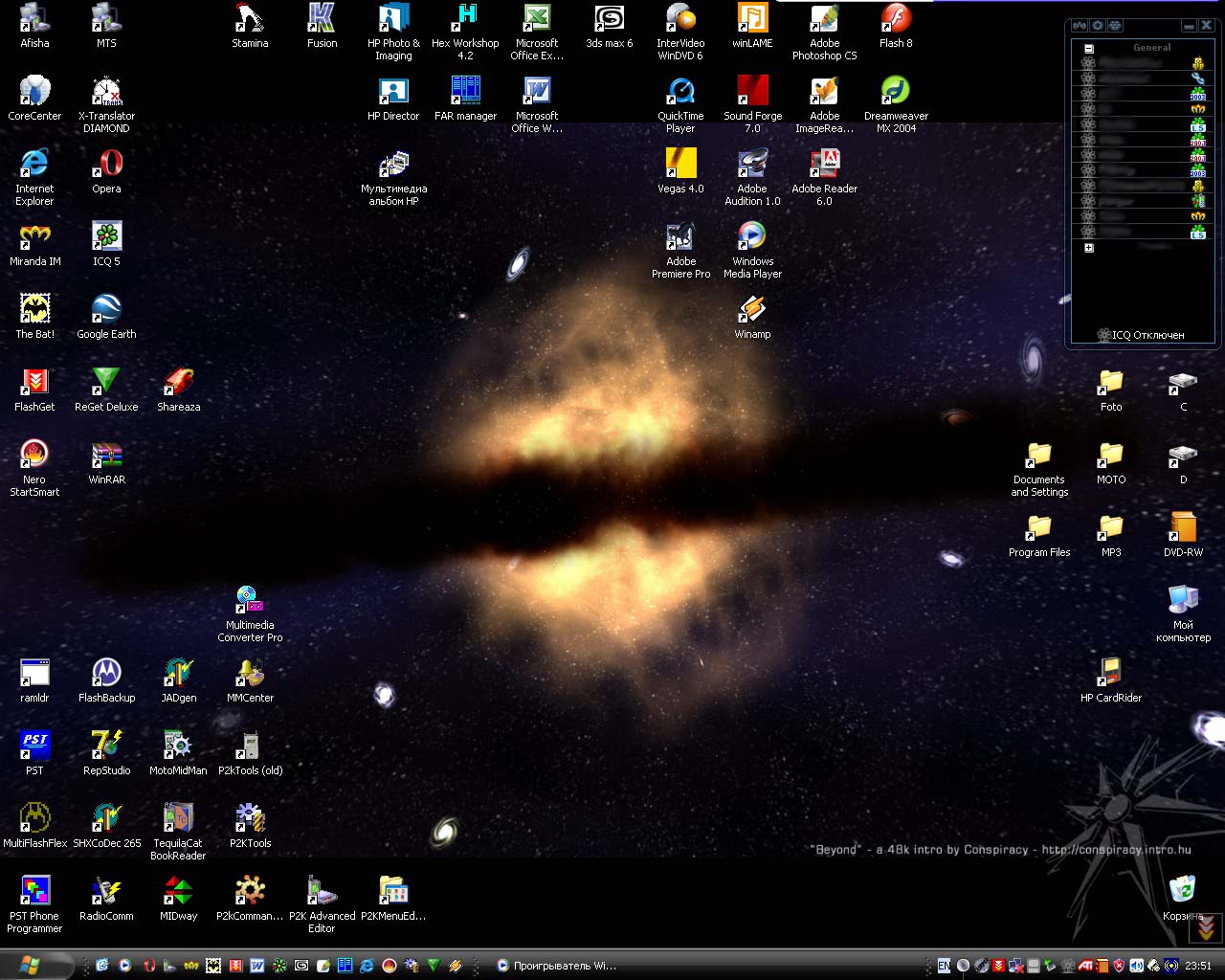Viewport: 1225px width, 980px height.
Task: Launch the Stamina typing tutor shortcut
Action: coord(250,26)
